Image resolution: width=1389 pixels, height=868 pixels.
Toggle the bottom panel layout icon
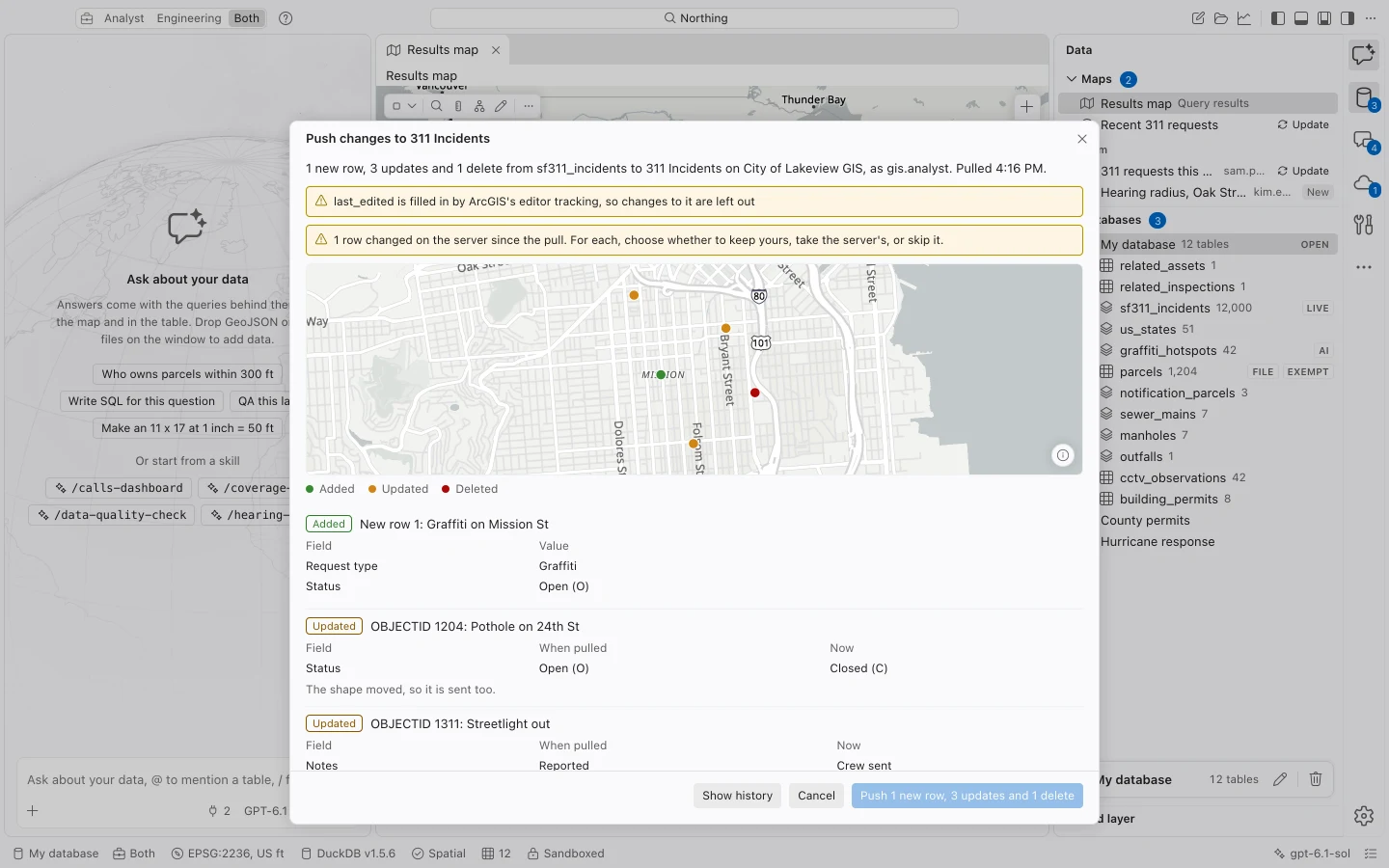pos(1301,18)
